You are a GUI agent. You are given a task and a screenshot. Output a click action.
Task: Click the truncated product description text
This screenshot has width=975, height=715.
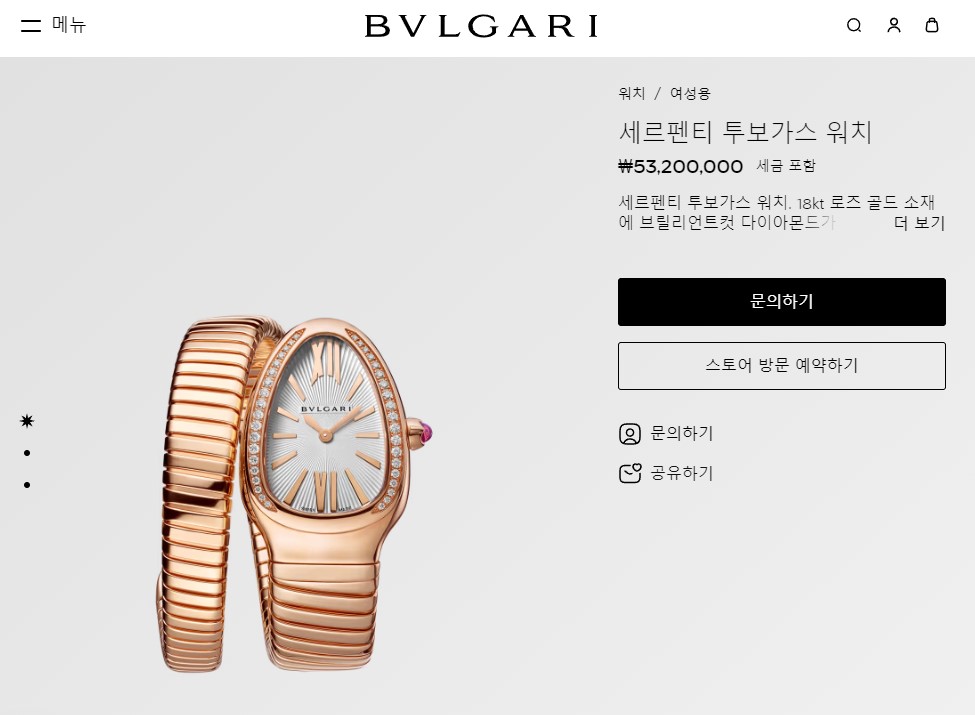click(x=755, y=212)
